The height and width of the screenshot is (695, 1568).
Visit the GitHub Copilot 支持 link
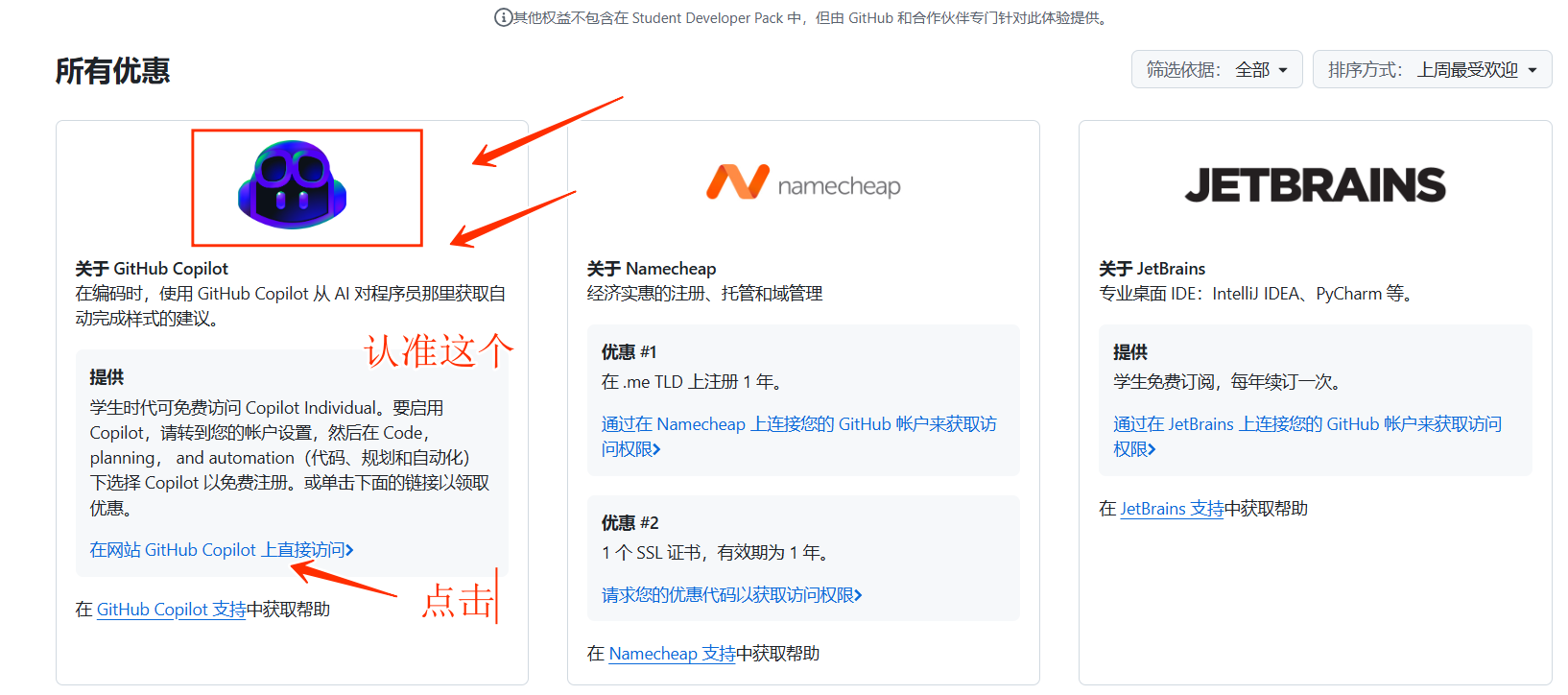point(171,610)
